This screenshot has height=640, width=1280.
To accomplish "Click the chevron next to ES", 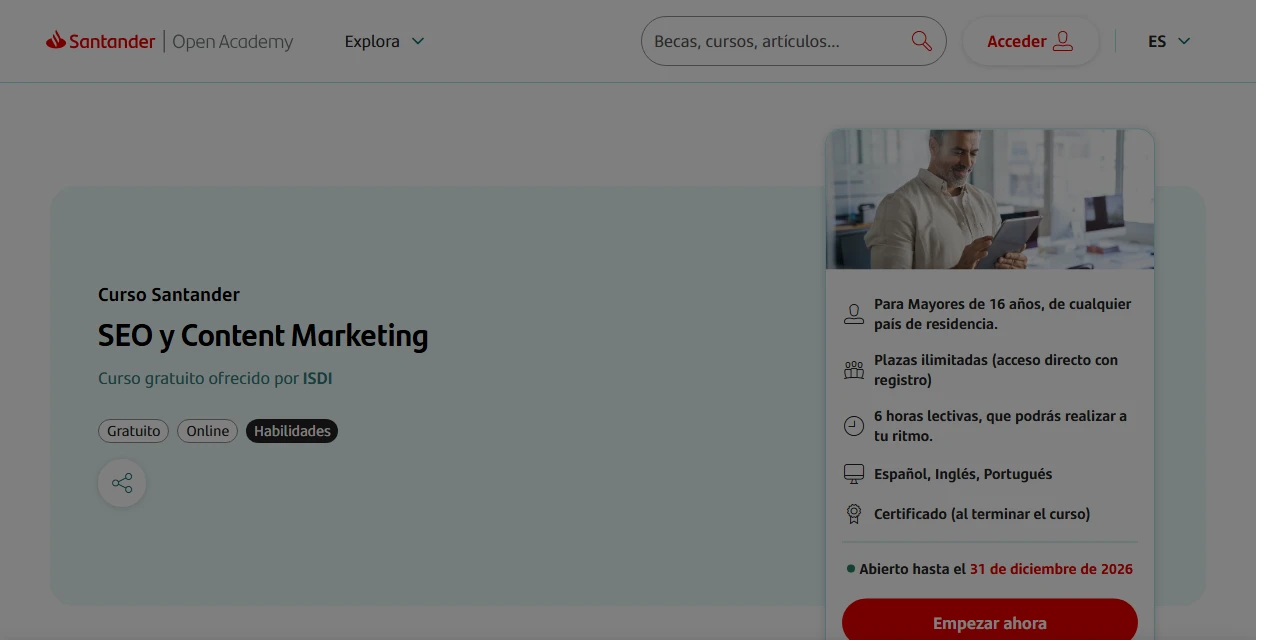I will coord(1184,41).
